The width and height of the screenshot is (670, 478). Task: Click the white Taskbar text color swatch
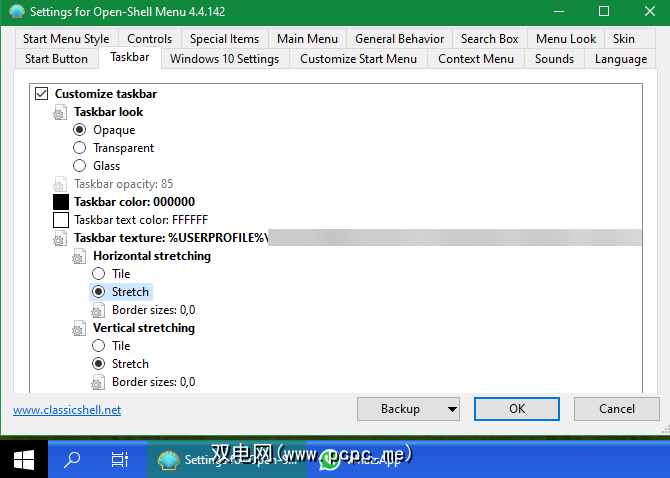click(x=61, y=220)
